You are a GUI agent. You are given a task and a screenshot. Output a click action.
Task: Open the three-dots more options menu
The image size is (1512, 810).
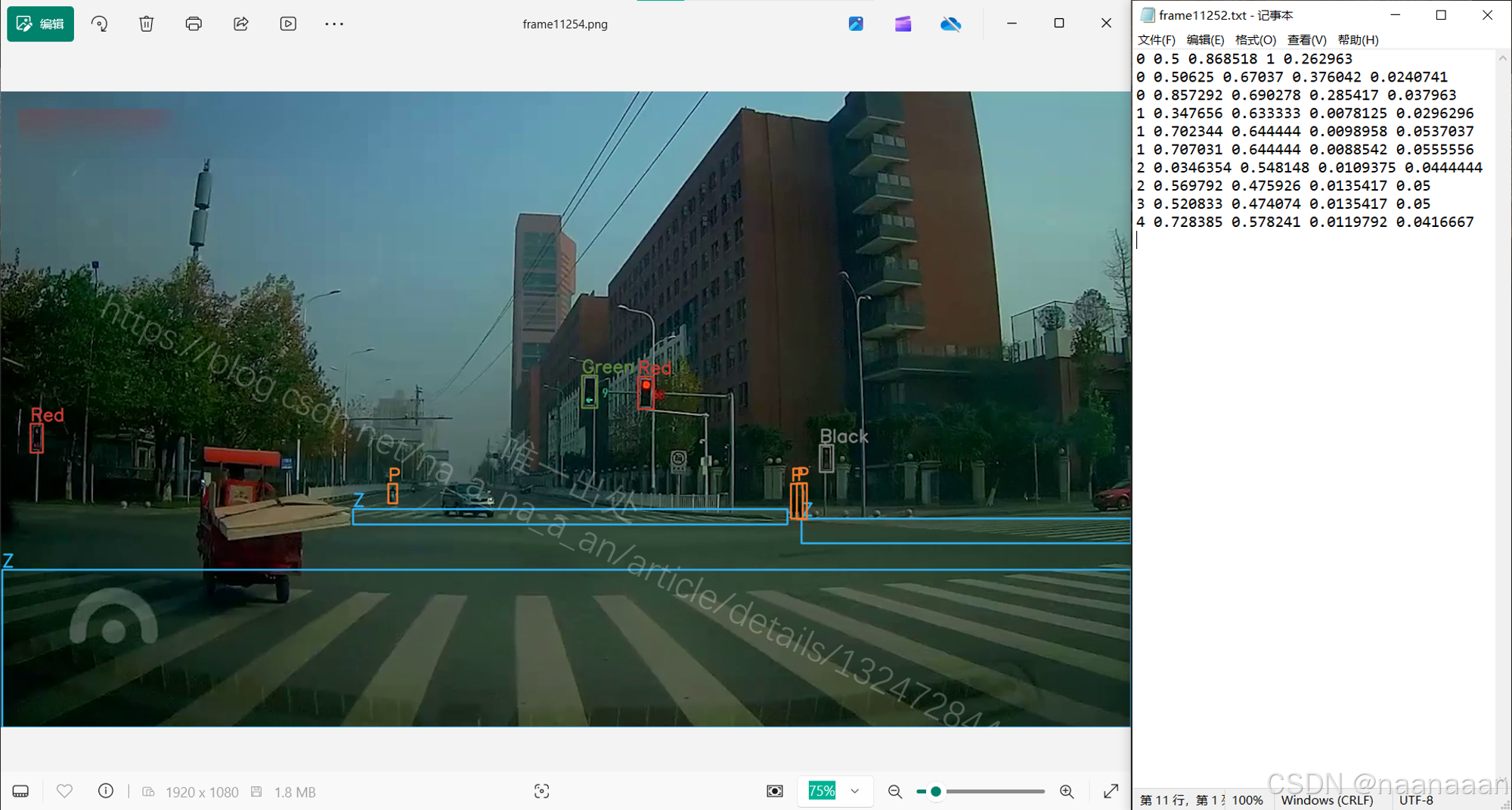(334, 24)
